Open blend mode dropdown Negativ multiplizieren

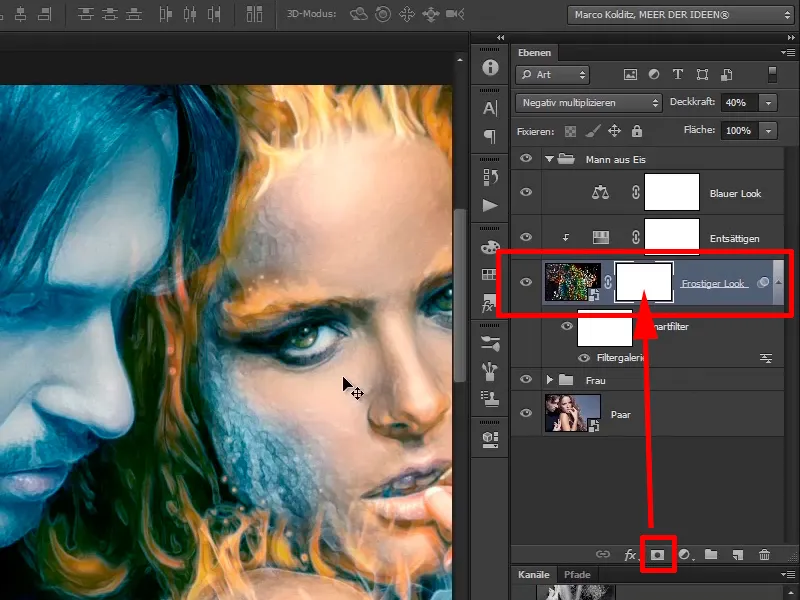tap(589, 103)
